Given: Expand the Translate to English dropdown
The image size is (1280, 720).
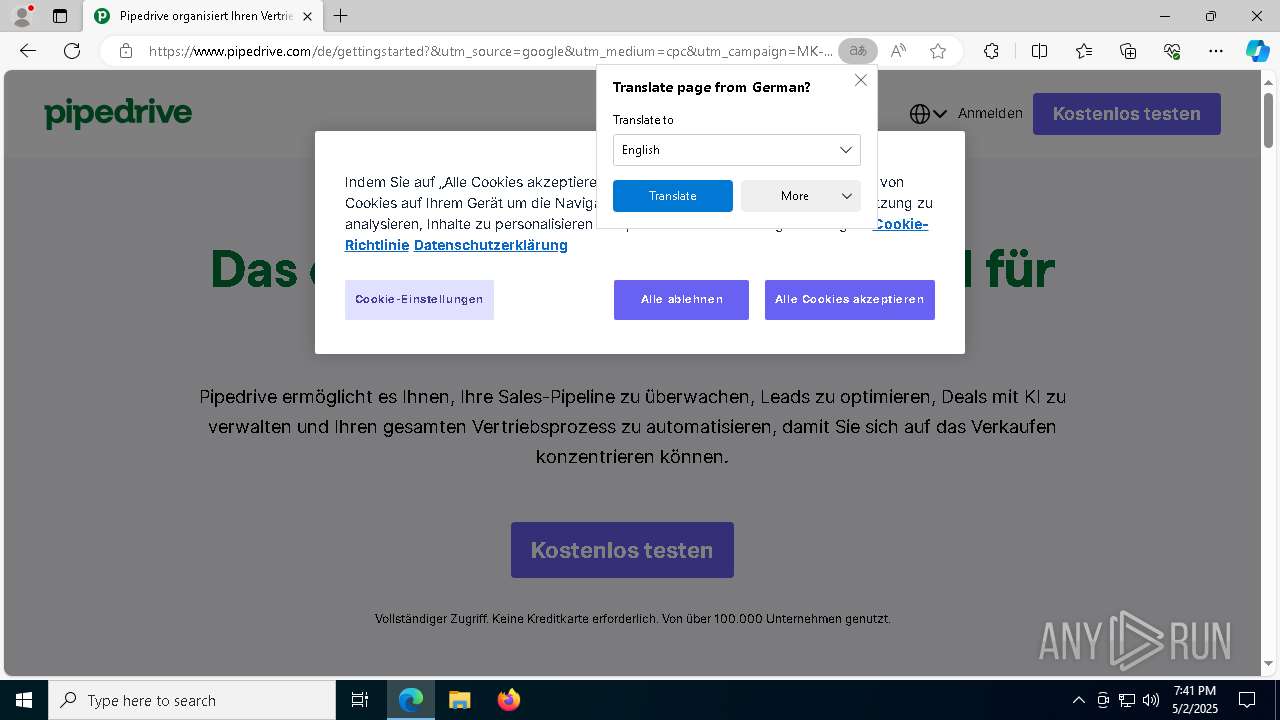Looking at the screenshot, I should coord(736,150).
